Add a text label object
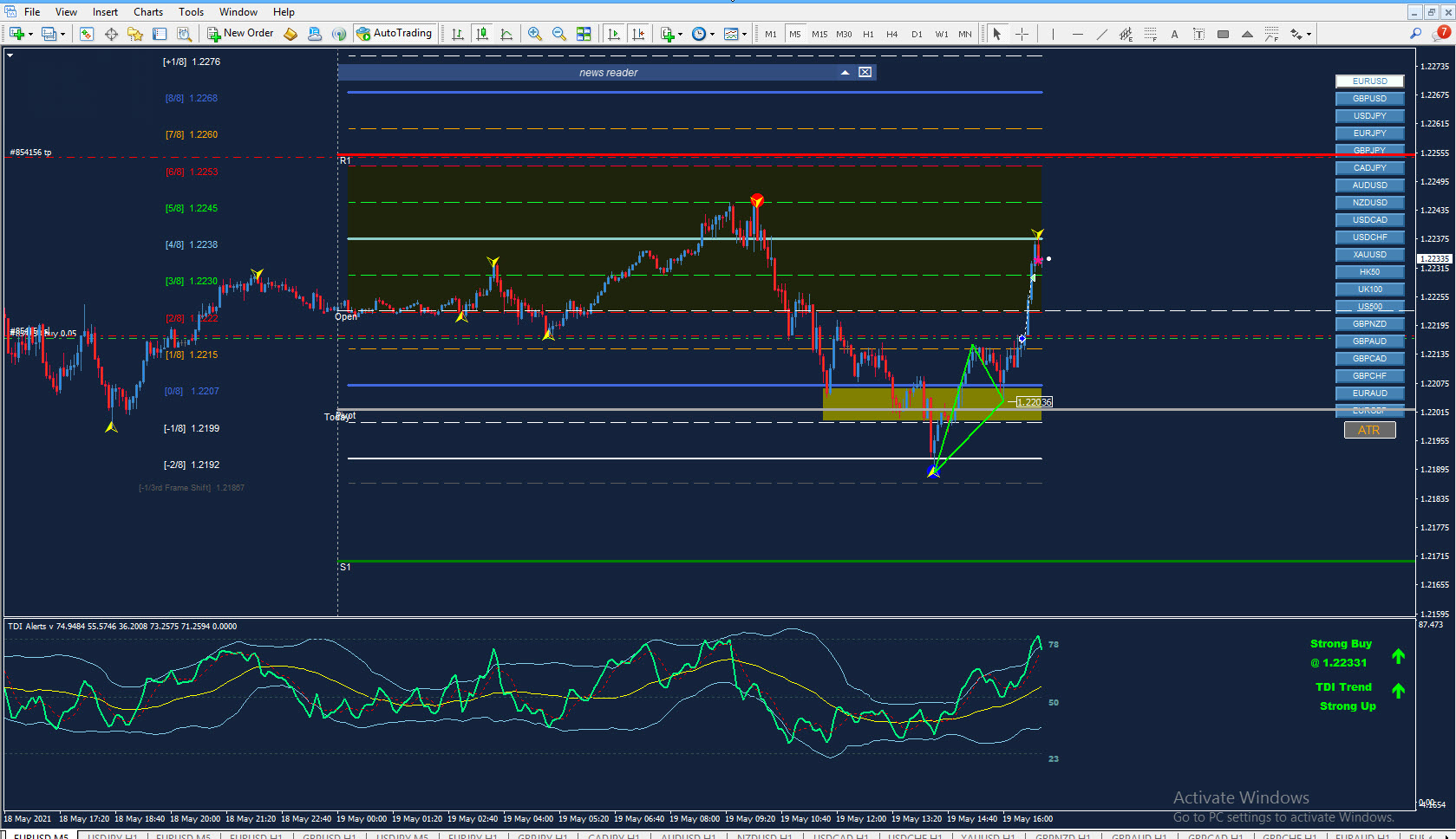The image size is (1456, 839). 1198,34
